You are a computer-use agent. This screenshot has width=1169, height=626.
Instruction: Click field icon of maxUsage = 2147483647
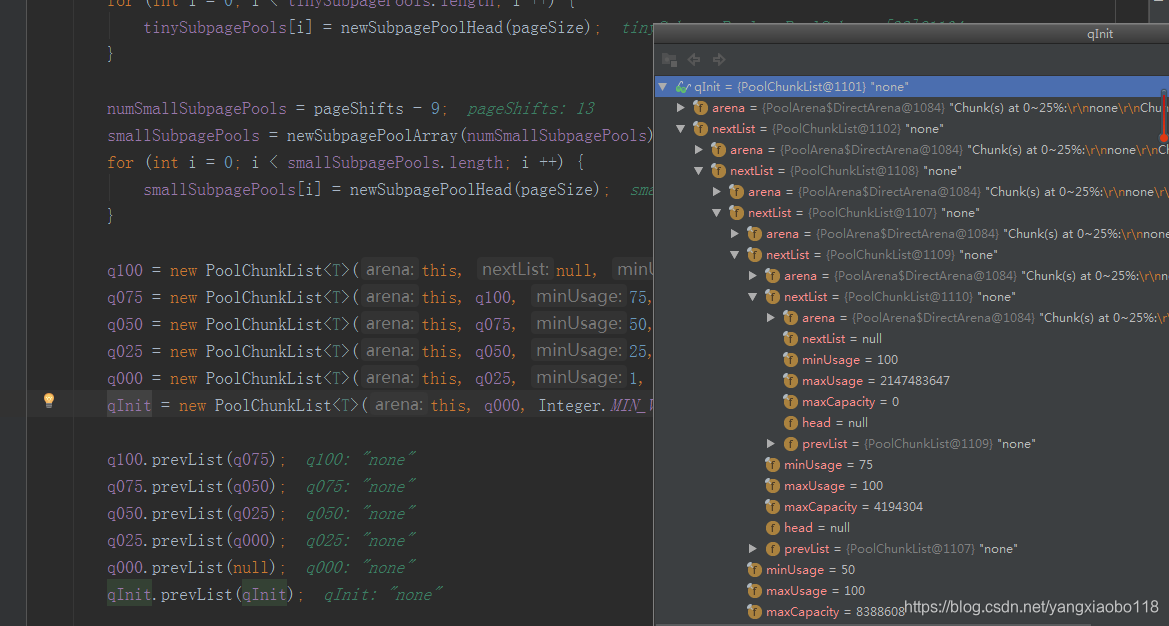pyautogui.click(x=790, y=381)
